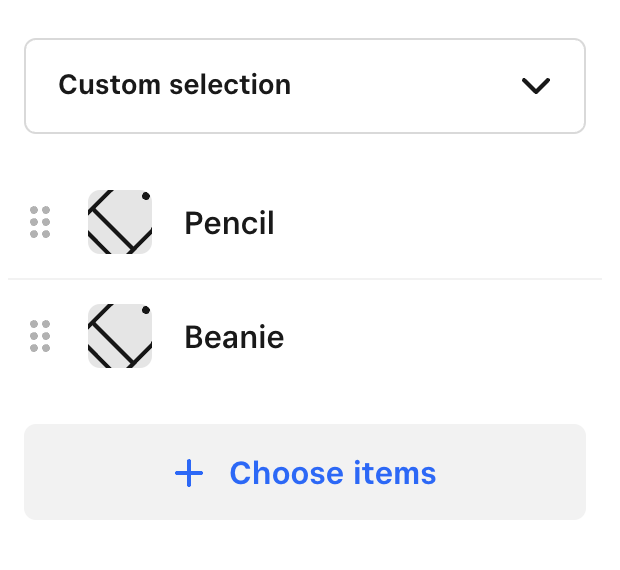Add more items via the gray button
This screenshot has height=570, width=620.
pyautogui.click(x=305, y=472)
